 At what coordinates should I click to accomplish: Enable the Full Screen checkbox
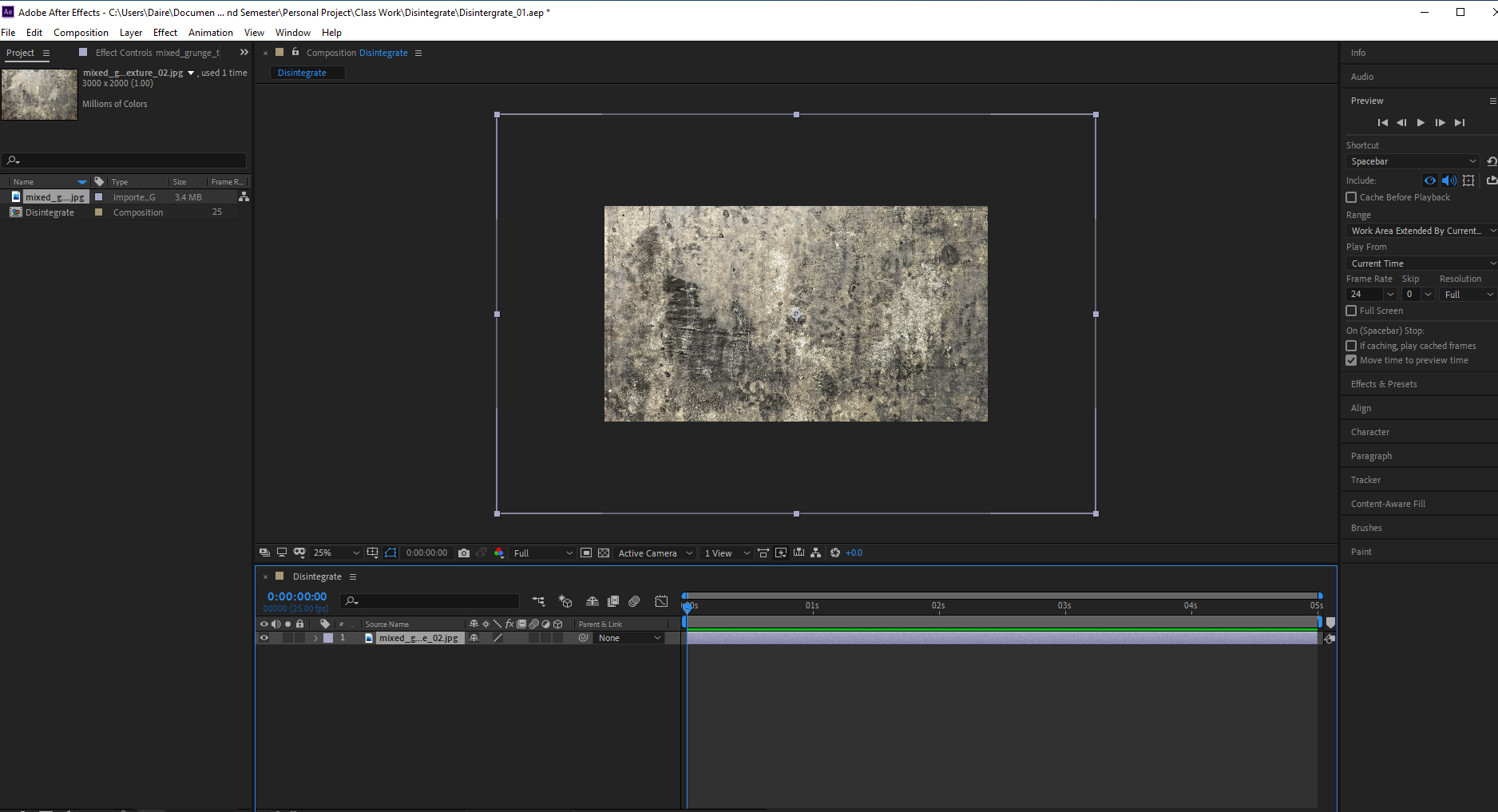tap(1351, 311)
